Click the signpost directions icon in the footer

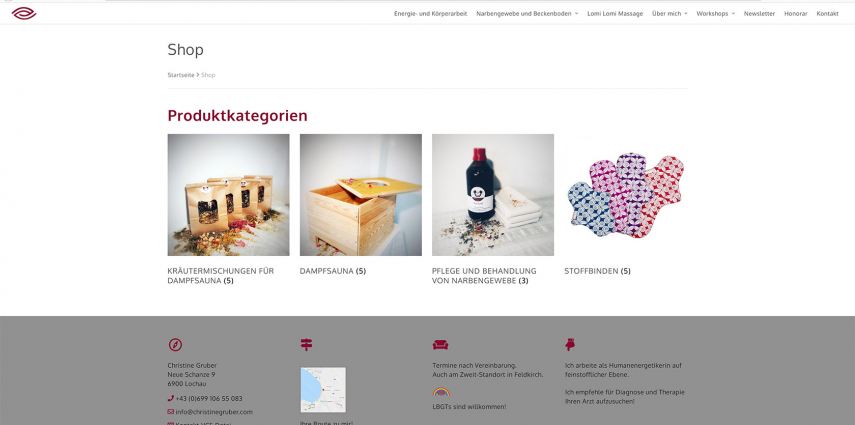(x=306, y=344)
